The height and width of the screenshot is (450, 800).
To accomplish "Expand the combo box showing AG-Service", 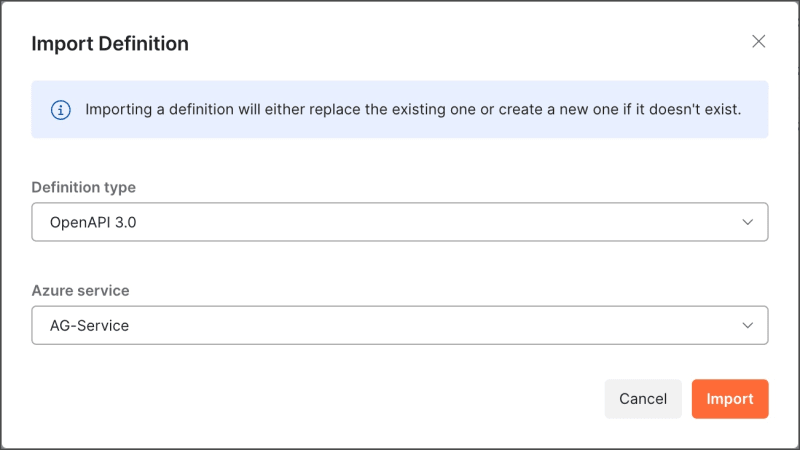I will [x=400, y=325].
